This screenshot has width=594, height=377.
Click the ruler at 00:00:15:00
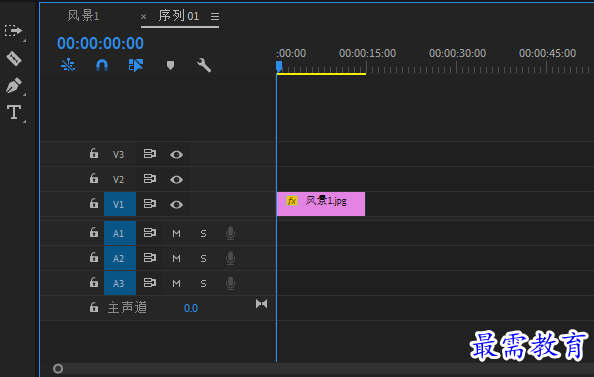click(367, 53)
